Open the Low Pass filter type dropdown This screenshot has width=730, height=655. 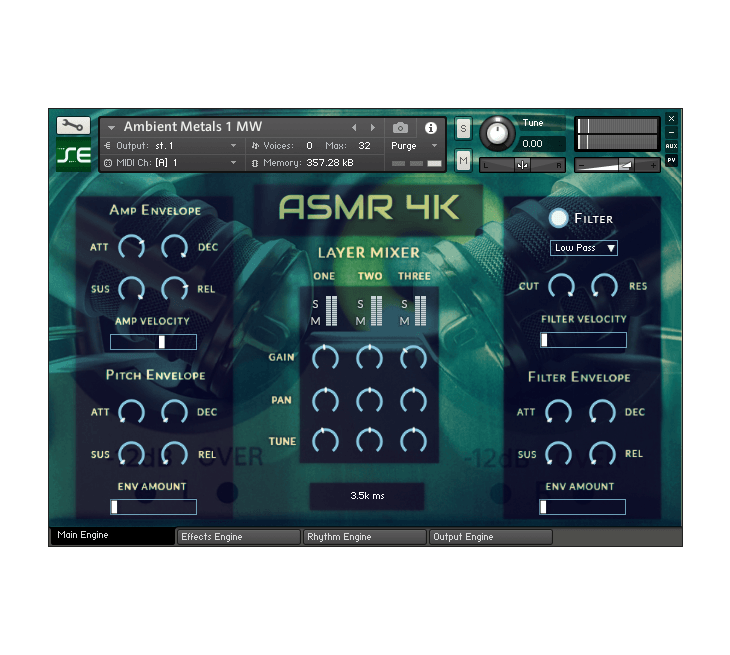(x=584, y=248)
